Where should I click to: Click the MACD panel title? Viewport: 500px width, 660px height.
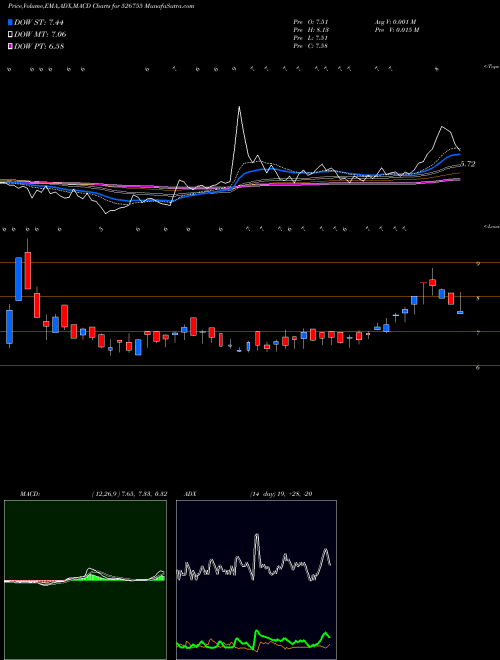pyautogui.click(x=30, y=494)
